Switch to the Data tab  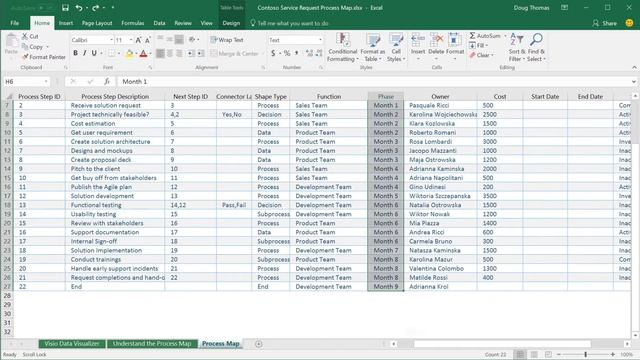[x=160, y=23]
